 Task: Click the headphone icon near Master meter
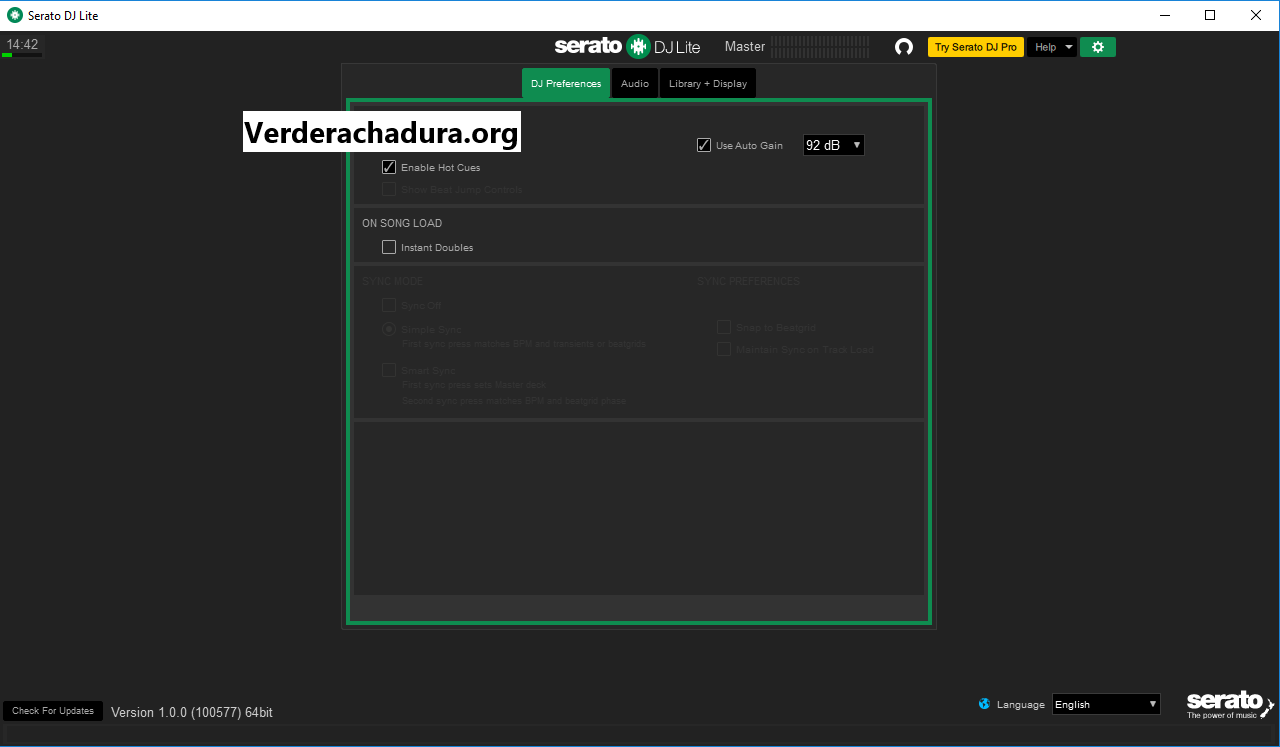click(904, 47)
